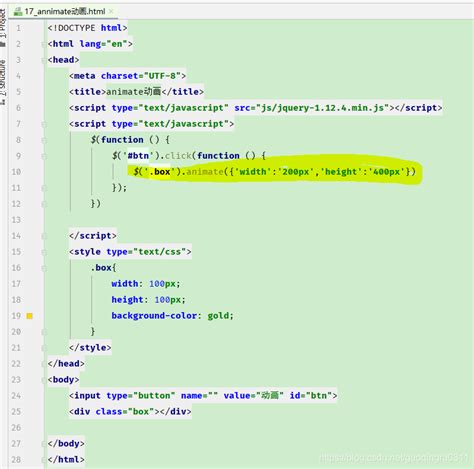Viewport: 474px width, 469px height.
Task: Click the type="button" attribute
Action: tap(141, 396)
